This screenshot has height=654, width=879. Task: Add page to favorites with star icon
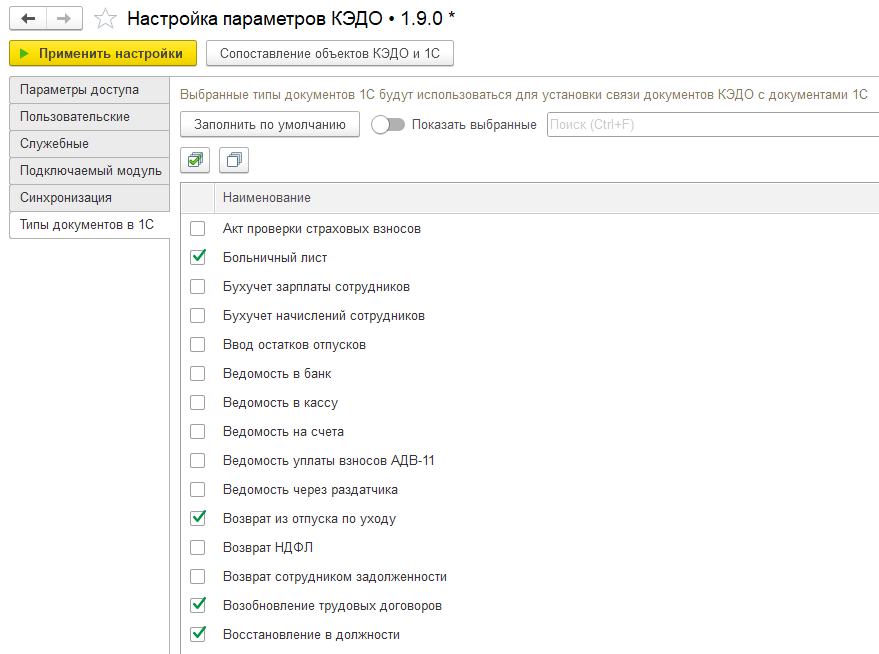[105, 19]
